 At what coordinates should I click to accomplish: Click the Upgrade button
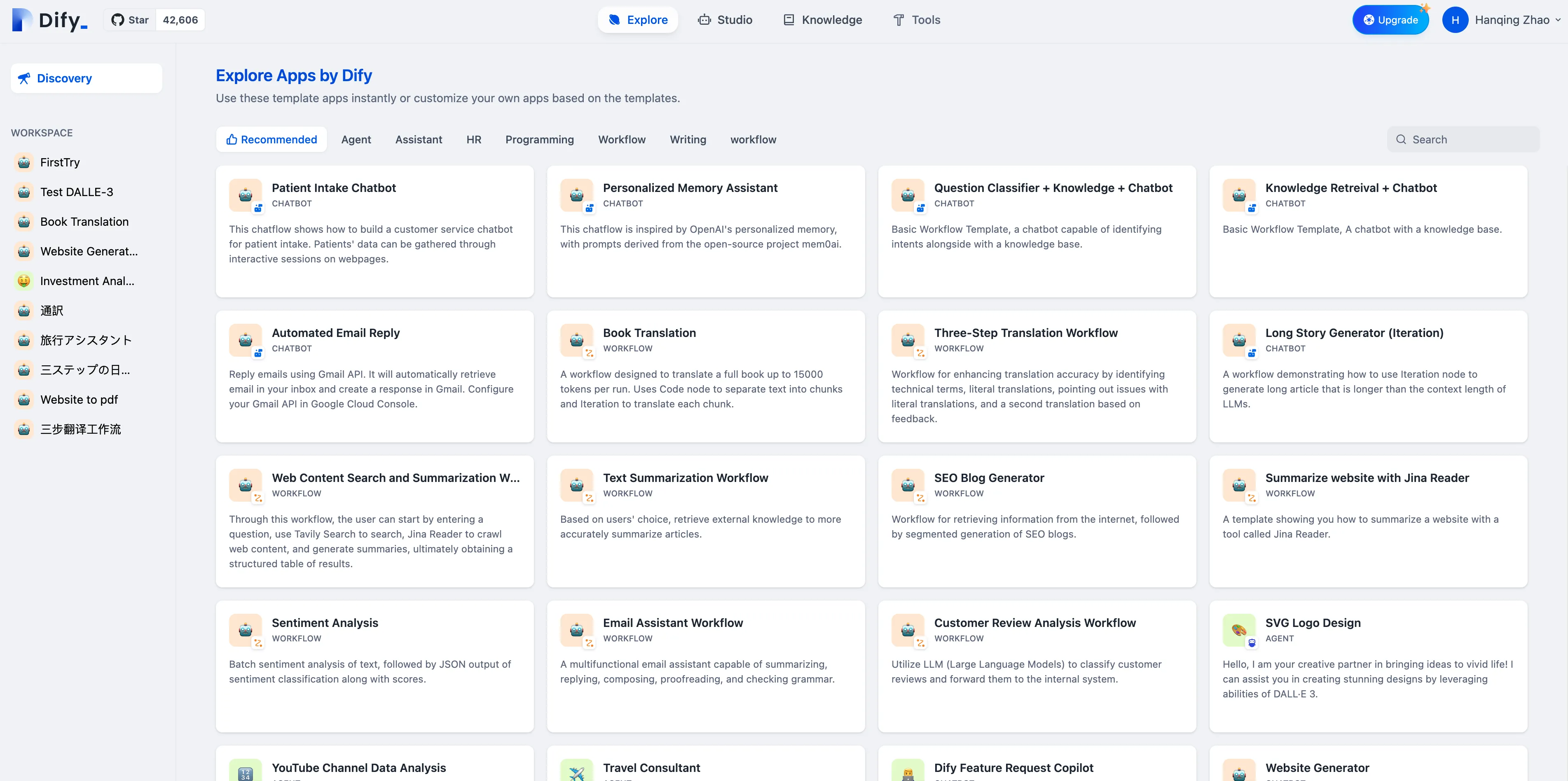(x=1390, y=20)
